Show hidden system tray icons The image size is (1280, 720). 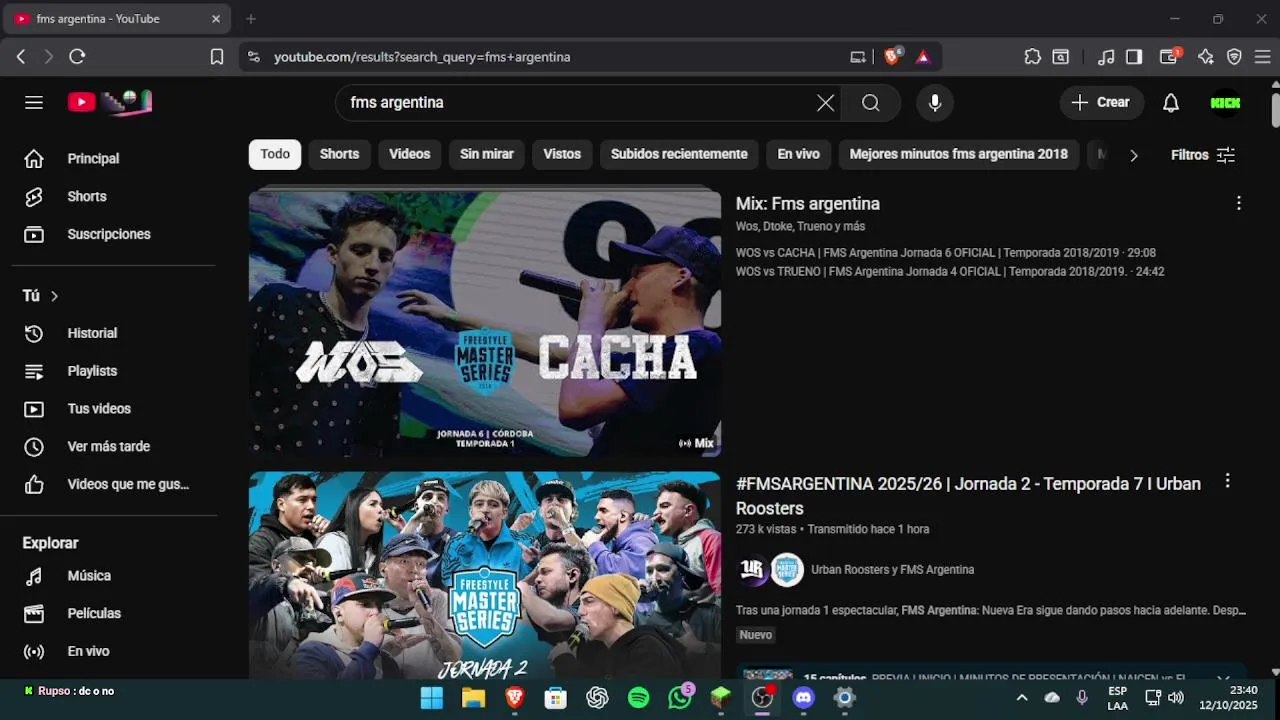[1021, 697]
